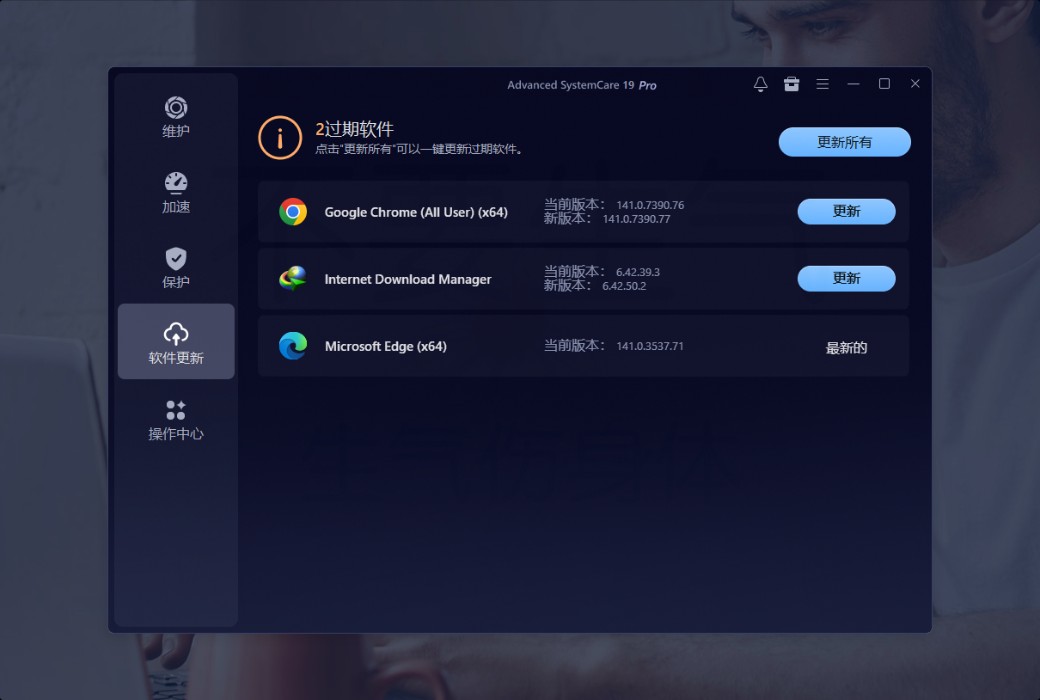The image size is (1040, 700).
Task: Open the hamburger main menu
Action: point(822,84)
